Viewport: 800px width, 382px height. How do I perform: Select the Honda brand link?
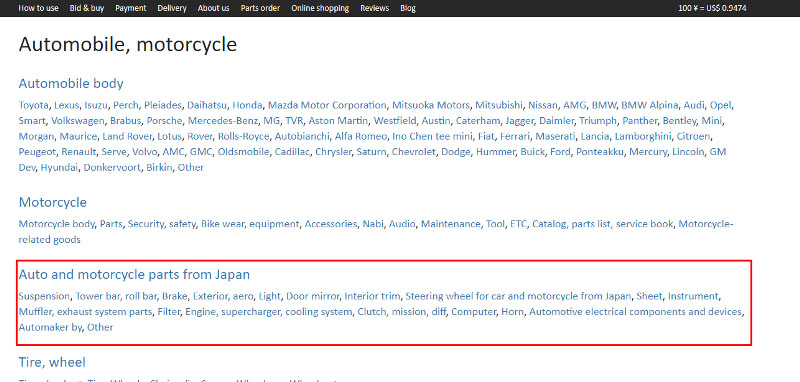coord(247,106)
